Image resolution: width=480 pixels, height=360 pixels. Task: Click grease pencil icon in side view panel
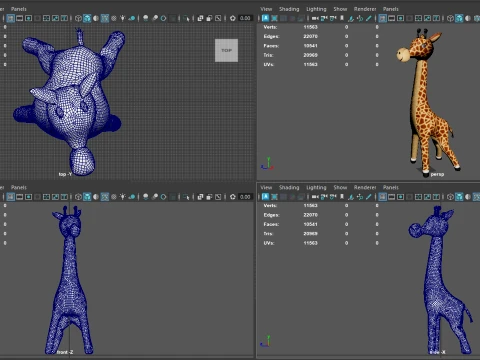(x=369, y=197)
